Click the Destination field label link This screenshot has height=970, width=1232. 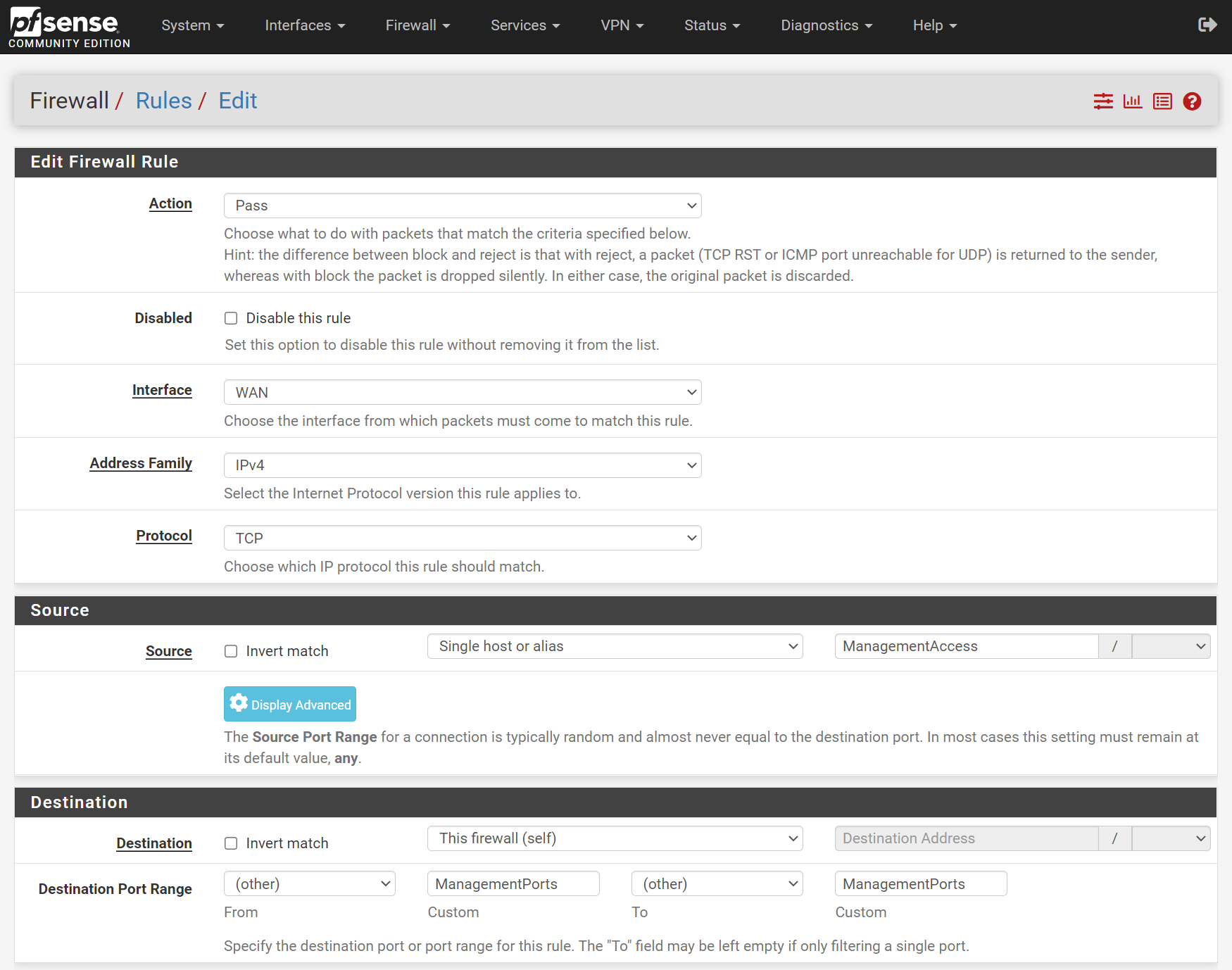click(154, 843)
